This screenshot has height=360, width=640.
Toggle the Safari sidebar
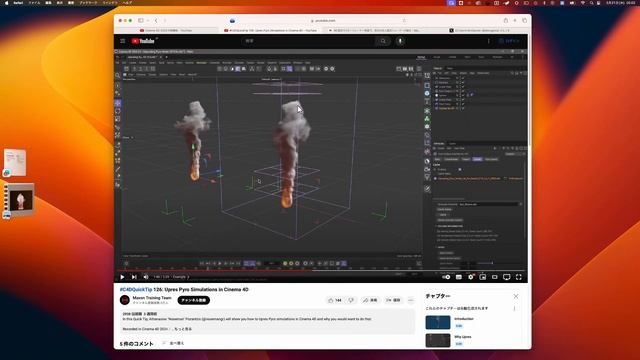point(141,20)
